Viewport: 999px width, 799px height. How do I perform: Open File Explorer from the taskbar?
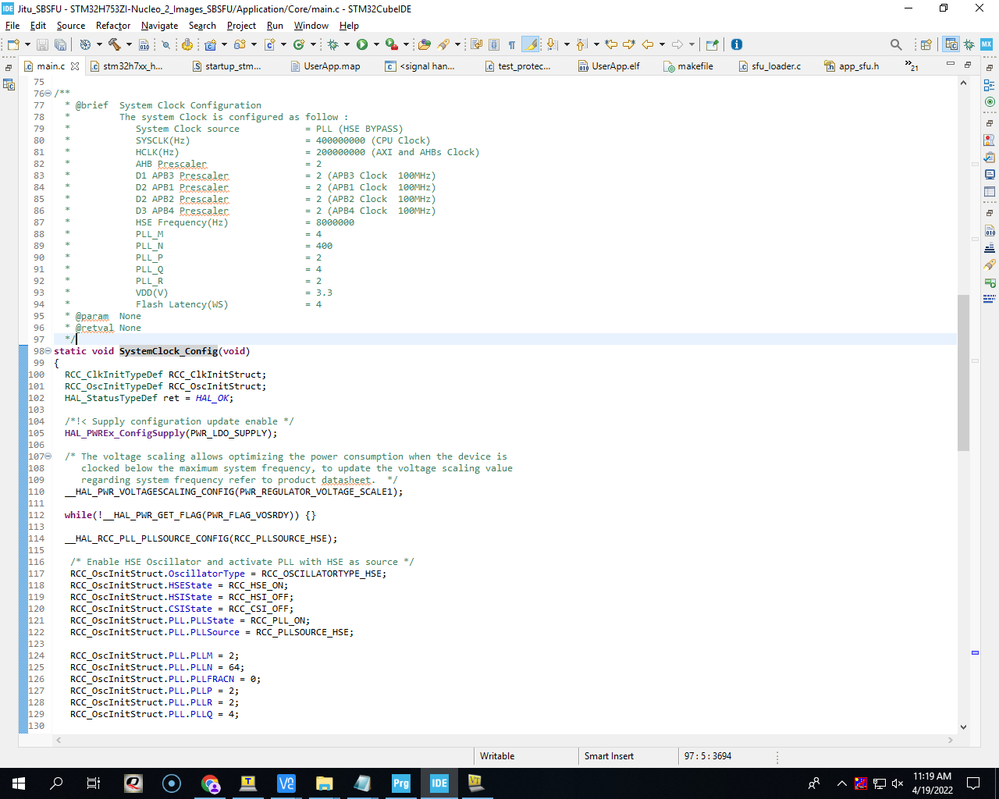pyautogui.click(x=324, y=783)
